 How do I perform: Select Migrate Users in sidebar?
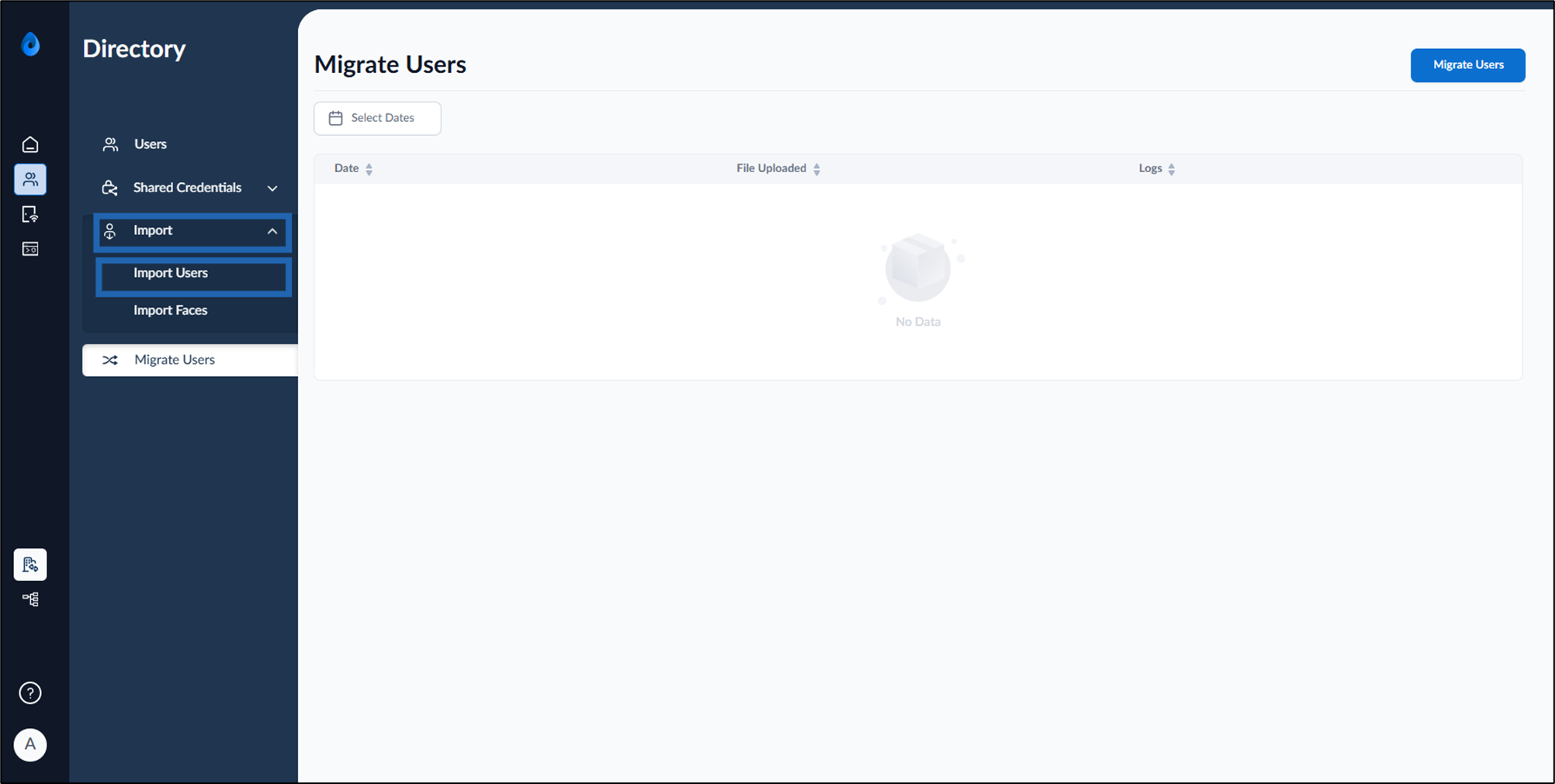click(x=190, y=360)
